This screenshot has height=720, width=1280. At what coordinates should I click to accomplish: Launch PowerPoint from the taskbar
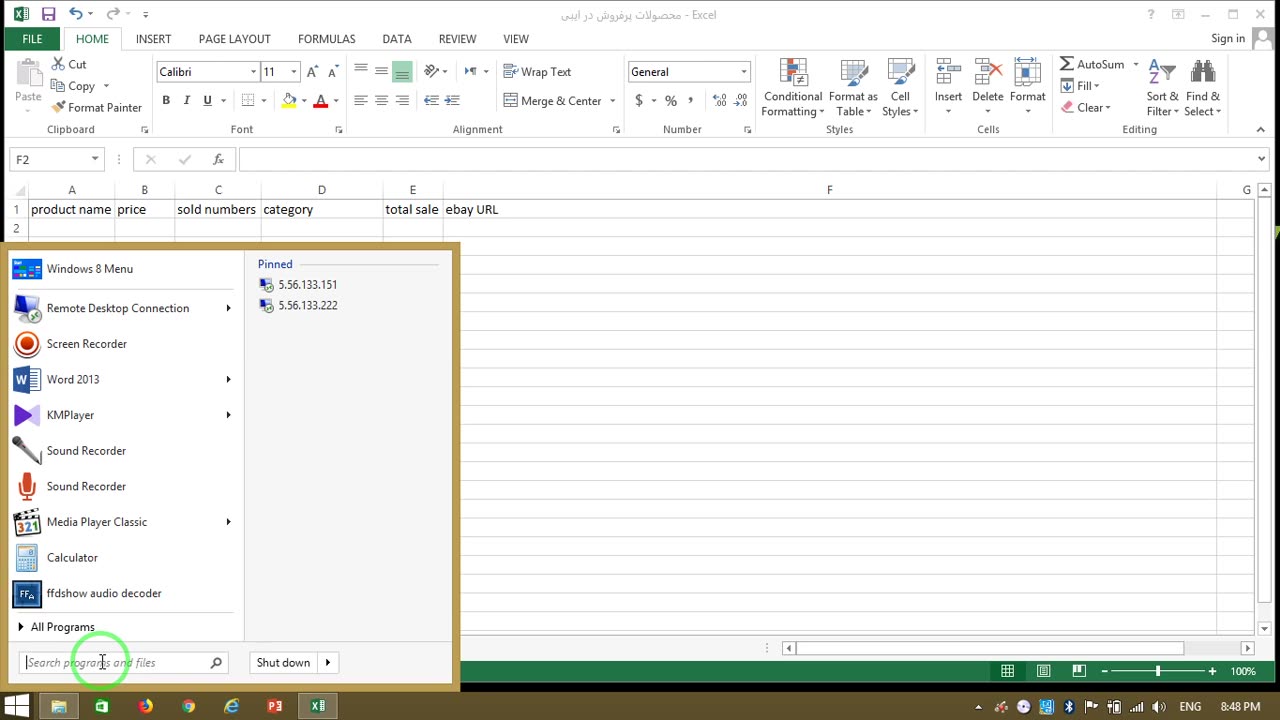point(275,706)
